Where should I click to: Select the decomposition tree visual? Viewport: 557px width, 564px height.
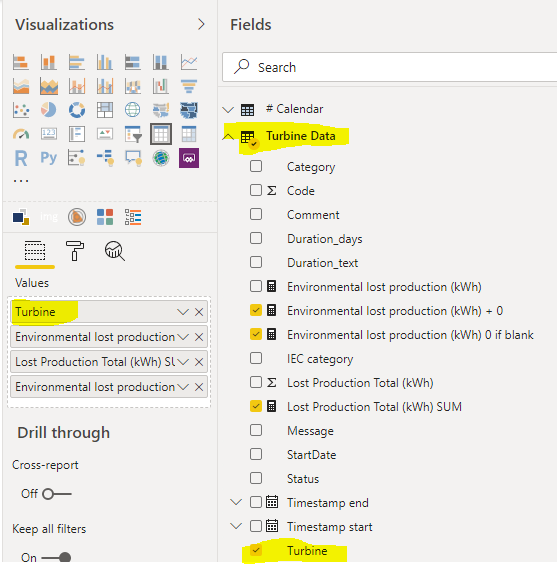[105, 158]
